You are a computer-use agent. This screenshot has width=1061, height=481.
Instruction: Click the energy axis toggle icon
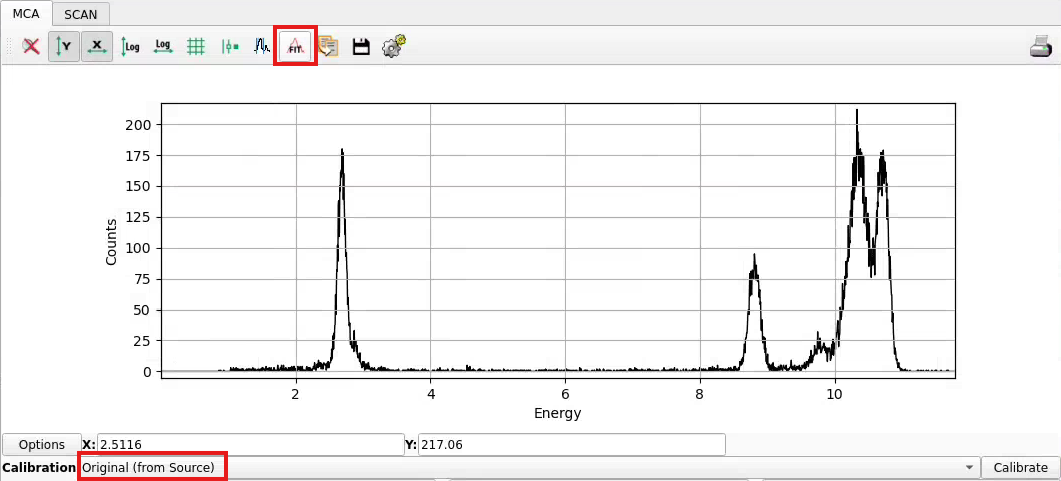(x=229, y=47)
